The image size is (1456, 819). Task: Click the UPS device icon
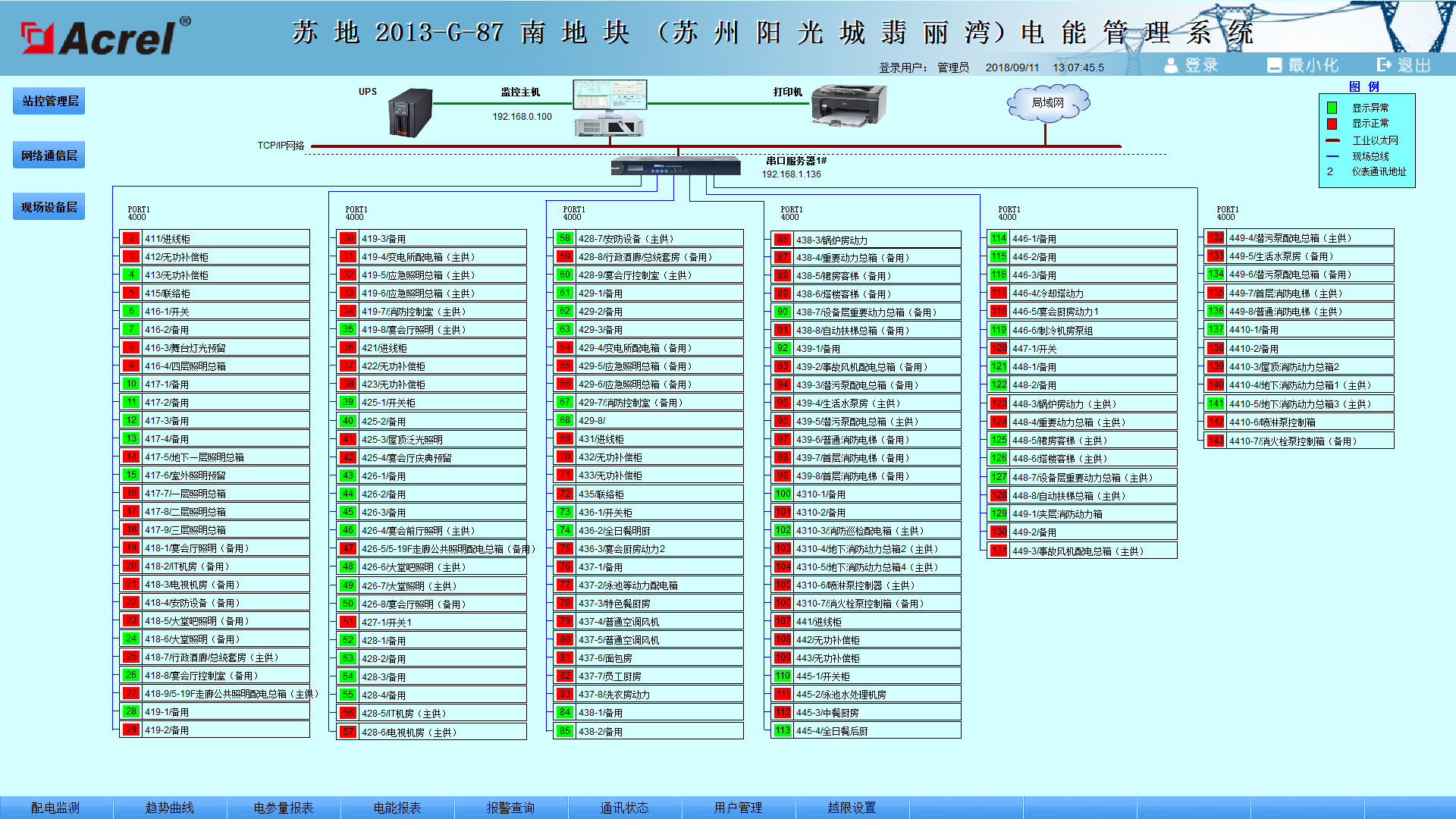(410, 113)
